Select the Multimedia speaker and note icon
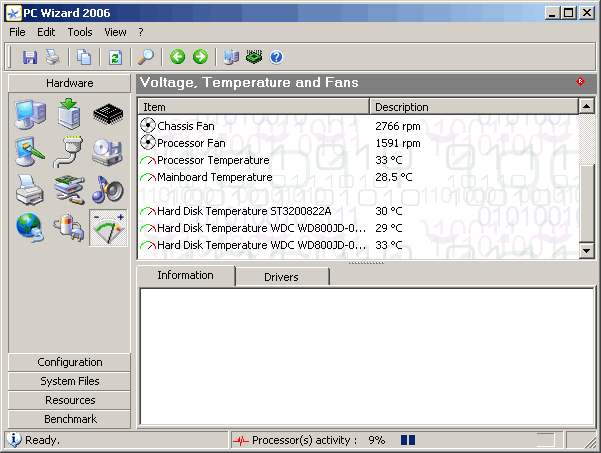 click(108, 190)
